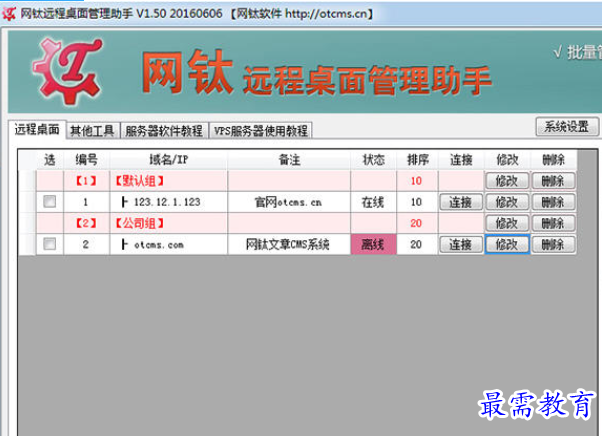Click 修改 for row 123.12.1.123
Viewport: 602px width, 436px height.
[x=507, y=202]
